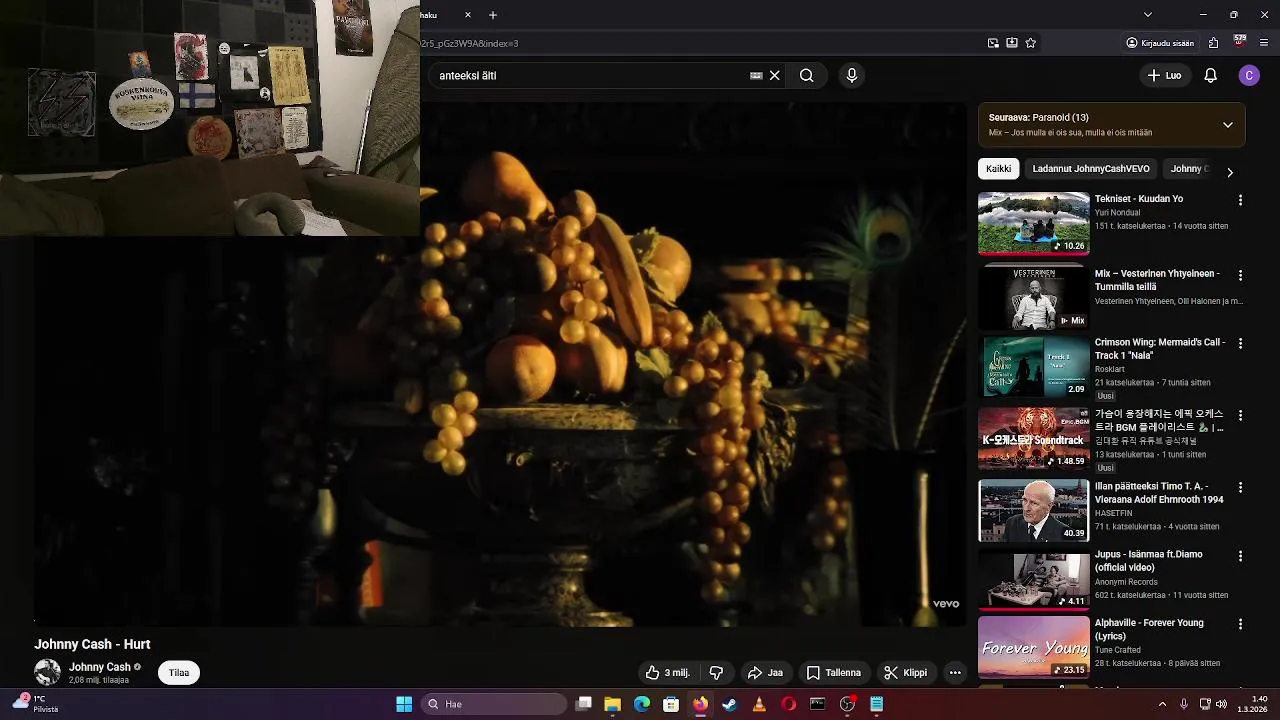Click the Tallenna save button
The height and width of the screenshot is (720, 1280).
point(834,673)
